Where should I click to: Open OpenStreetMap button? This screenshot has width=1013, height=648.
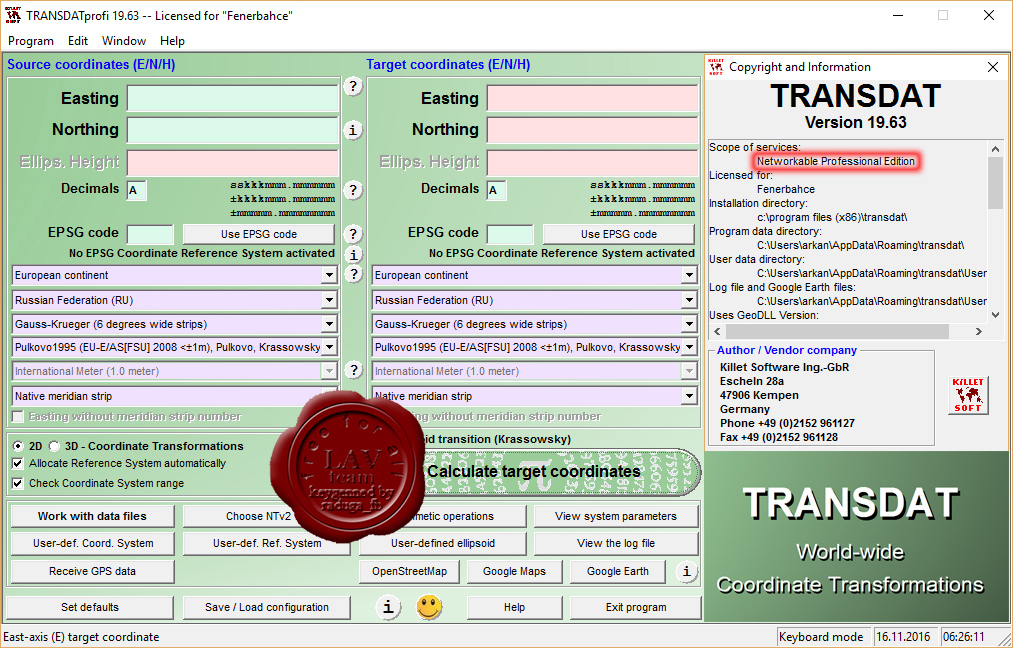[x=409, y=571]
